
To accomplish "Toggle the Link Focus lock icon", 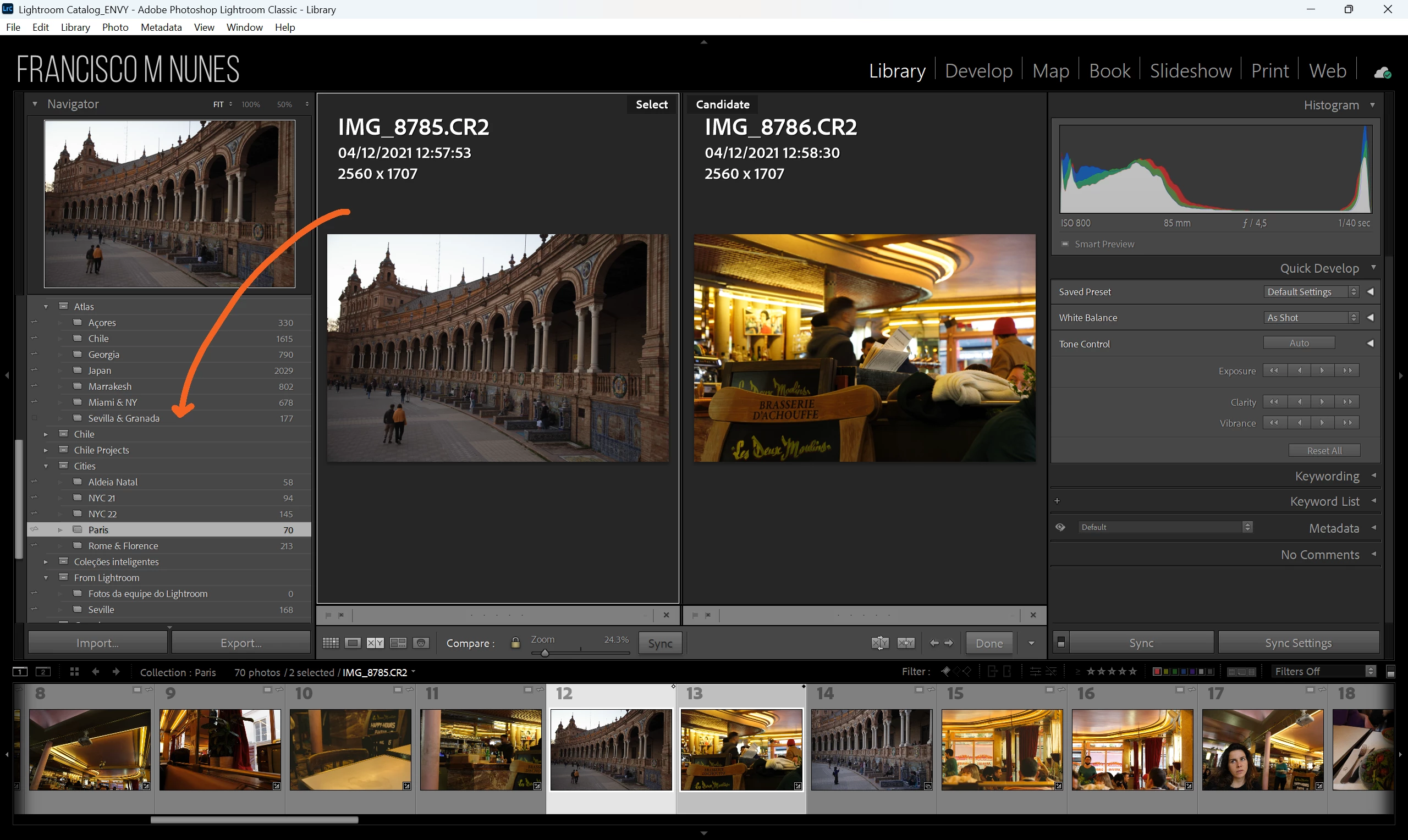I will point(515,643).
